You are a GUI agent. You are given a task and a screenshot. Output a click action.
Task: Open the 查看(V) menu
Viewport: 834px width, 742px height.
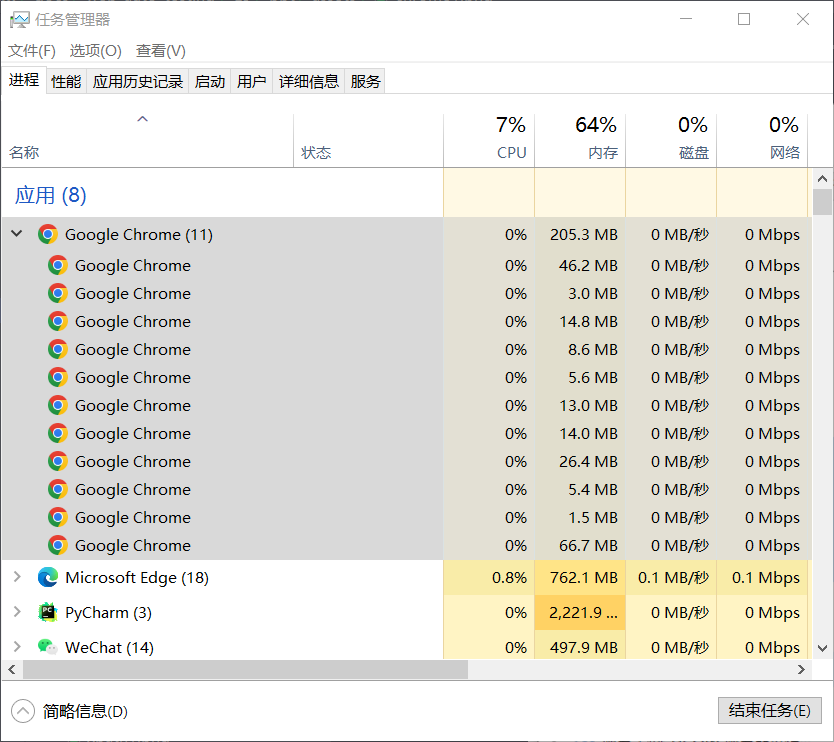pyautogui.click(x=161, y=51)
